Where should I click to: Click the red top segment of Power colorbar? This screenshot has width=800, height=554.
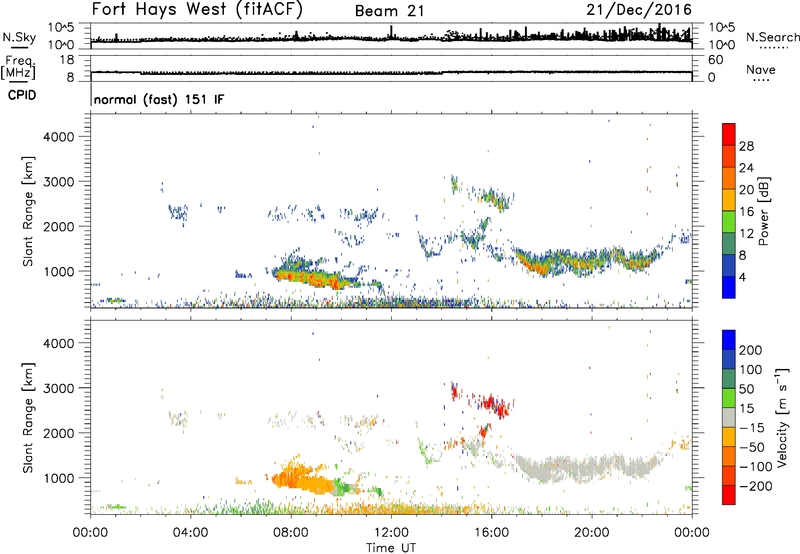(x=729, y=134)
